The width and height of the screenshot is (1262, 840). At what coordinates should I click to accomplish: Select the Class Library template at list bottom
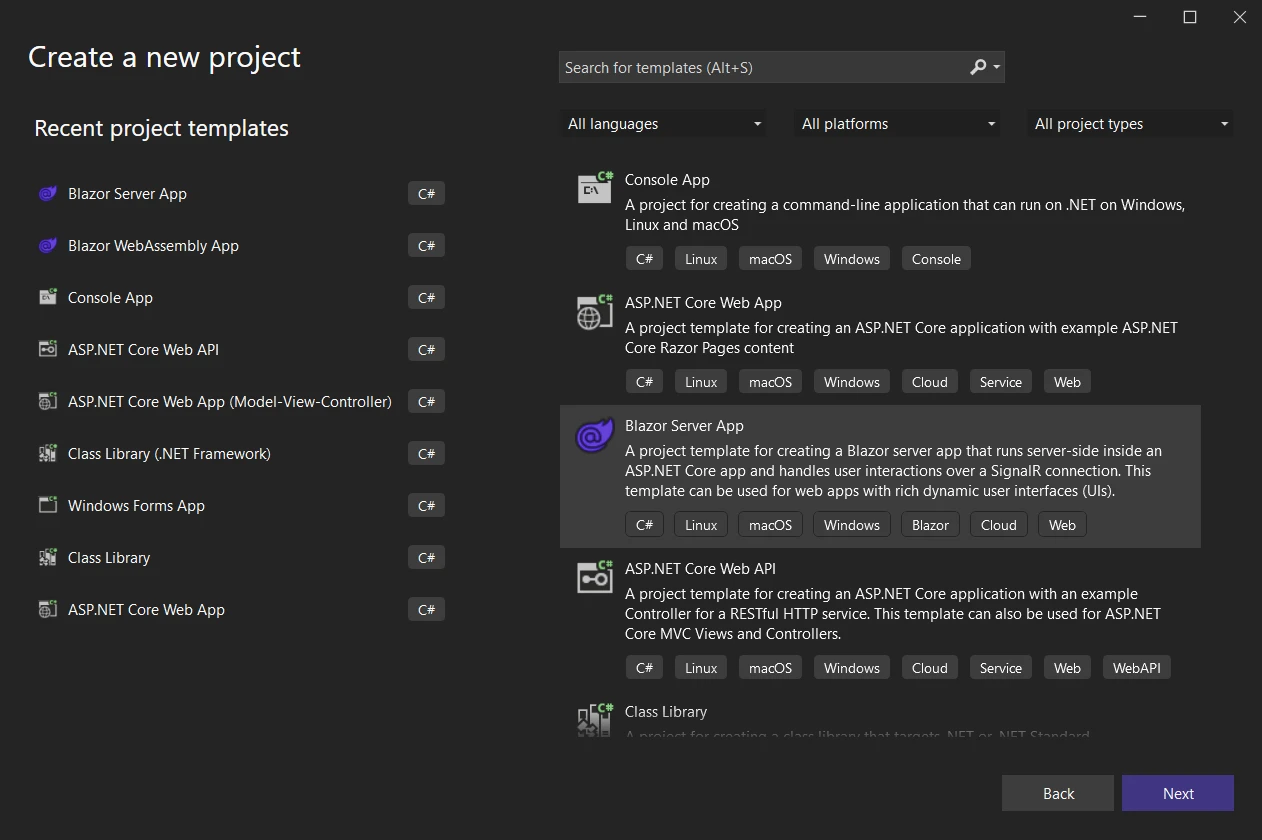666,712
